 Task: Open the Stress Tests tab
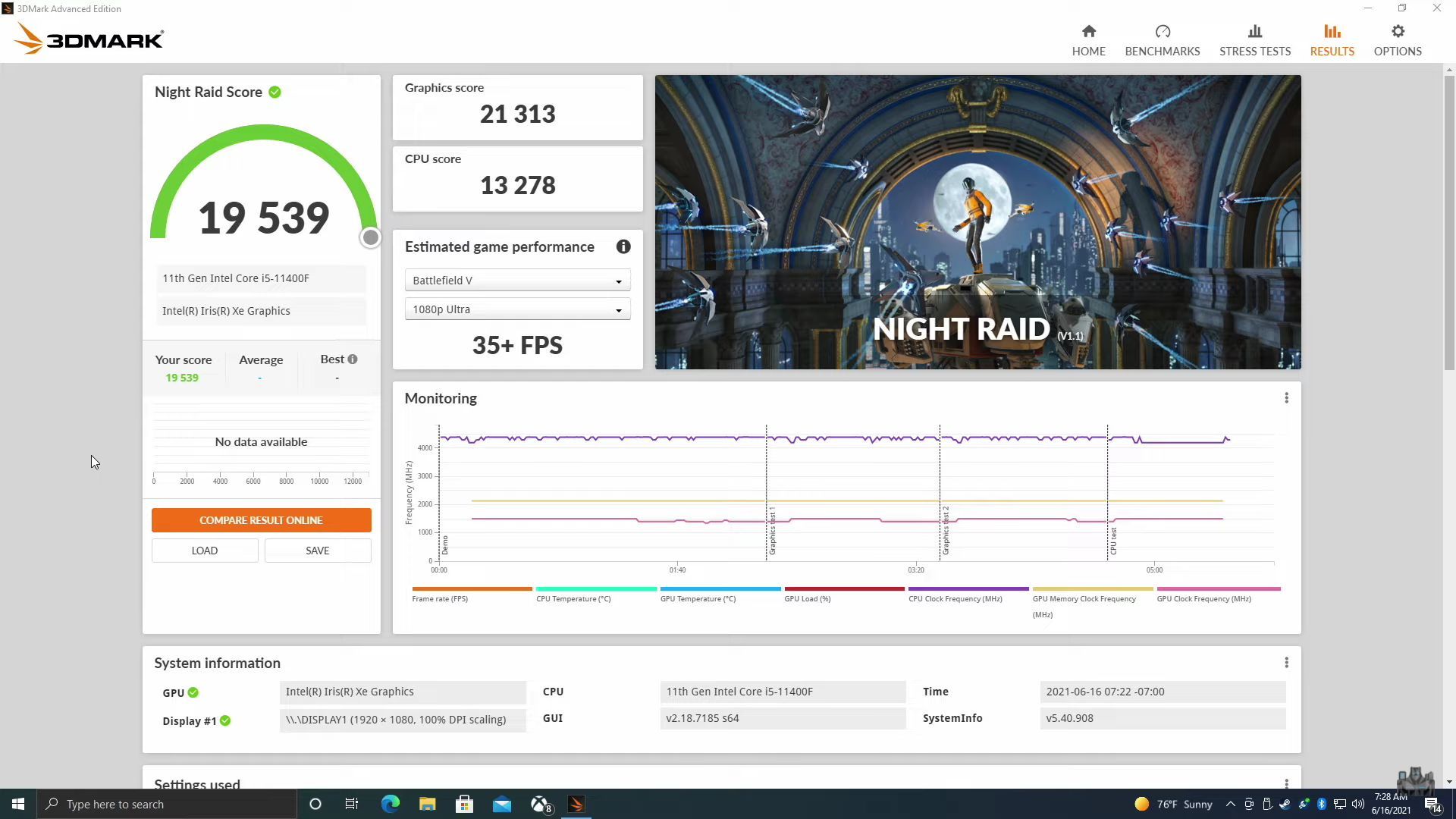pos(1254,40)
